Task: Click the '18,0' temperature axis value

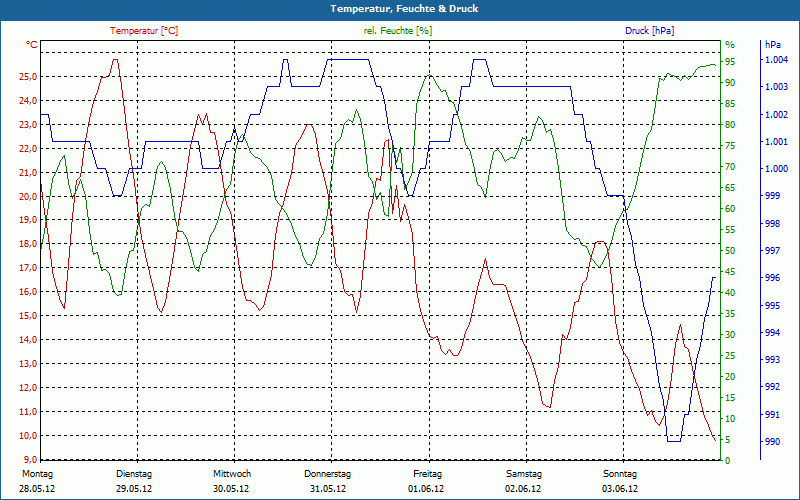Action: (28, 244)
